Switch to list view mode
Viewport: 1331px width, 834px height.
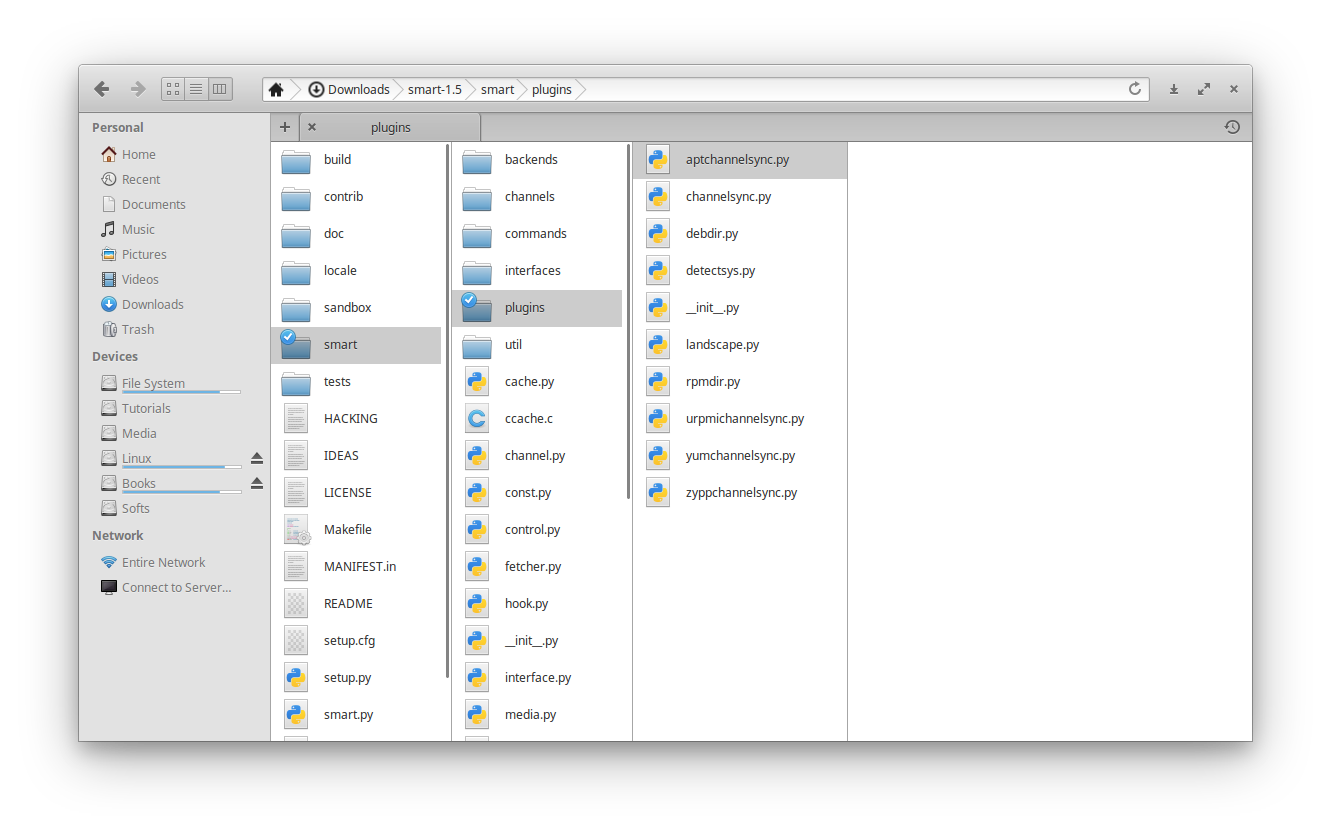point(196,89)
